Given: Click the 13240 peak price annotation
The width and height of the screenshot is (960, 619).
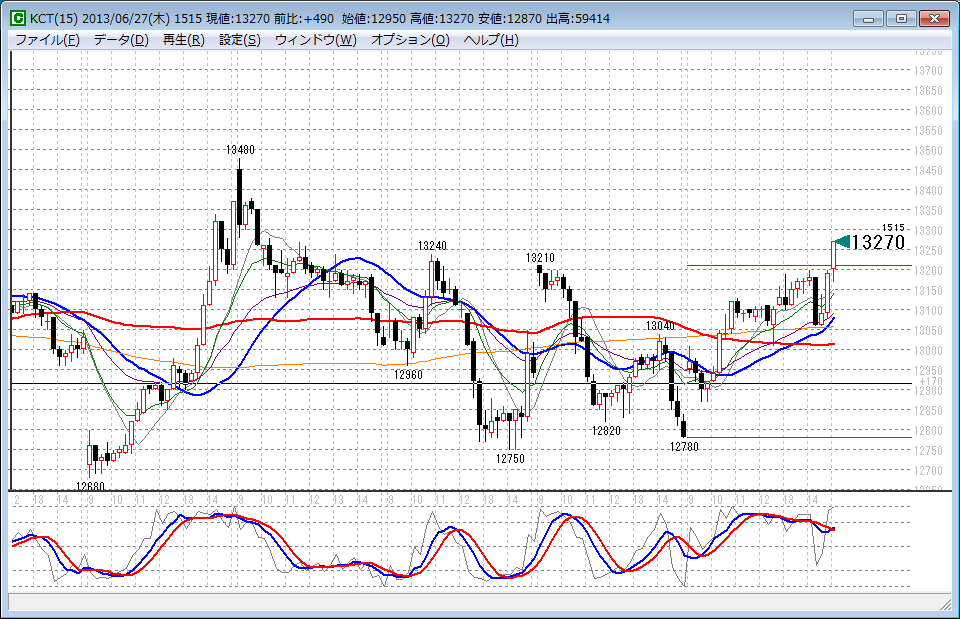Looking at the screenshot, I should pyautogui.click(x=432, y=246).
